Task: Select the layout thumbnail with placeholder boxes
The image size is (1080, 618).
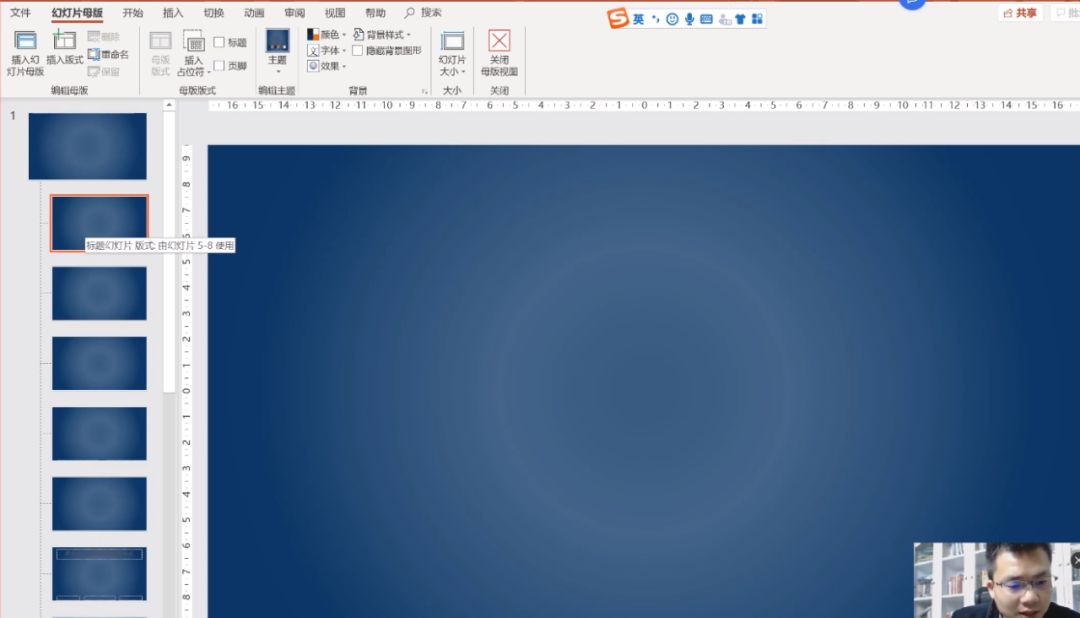Action: (99, 574)
